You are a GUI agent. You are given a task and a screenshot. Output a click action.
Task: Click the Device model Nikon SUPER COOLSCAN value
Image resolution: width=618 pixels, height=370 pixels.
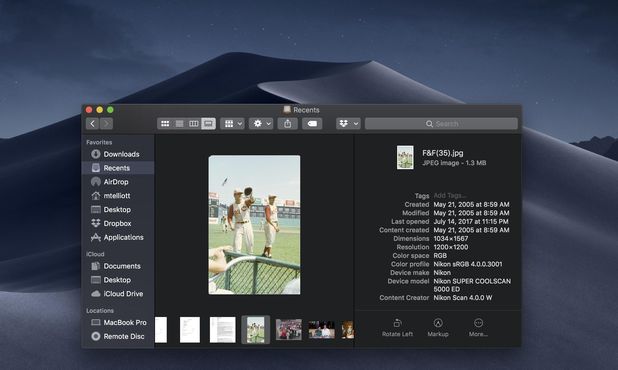point(472,285)
